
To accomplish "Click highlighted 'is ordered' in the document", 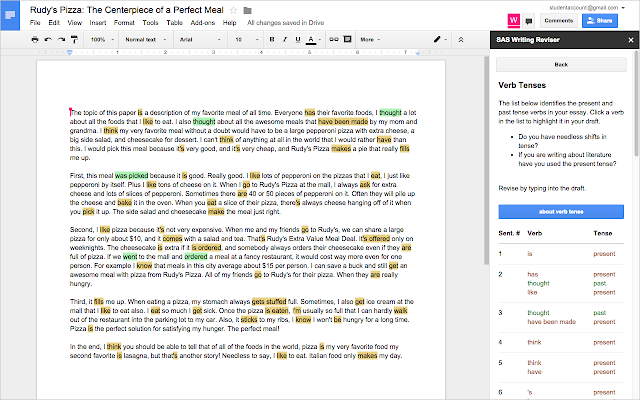I will pyautogui.click(x=206, y=248).
